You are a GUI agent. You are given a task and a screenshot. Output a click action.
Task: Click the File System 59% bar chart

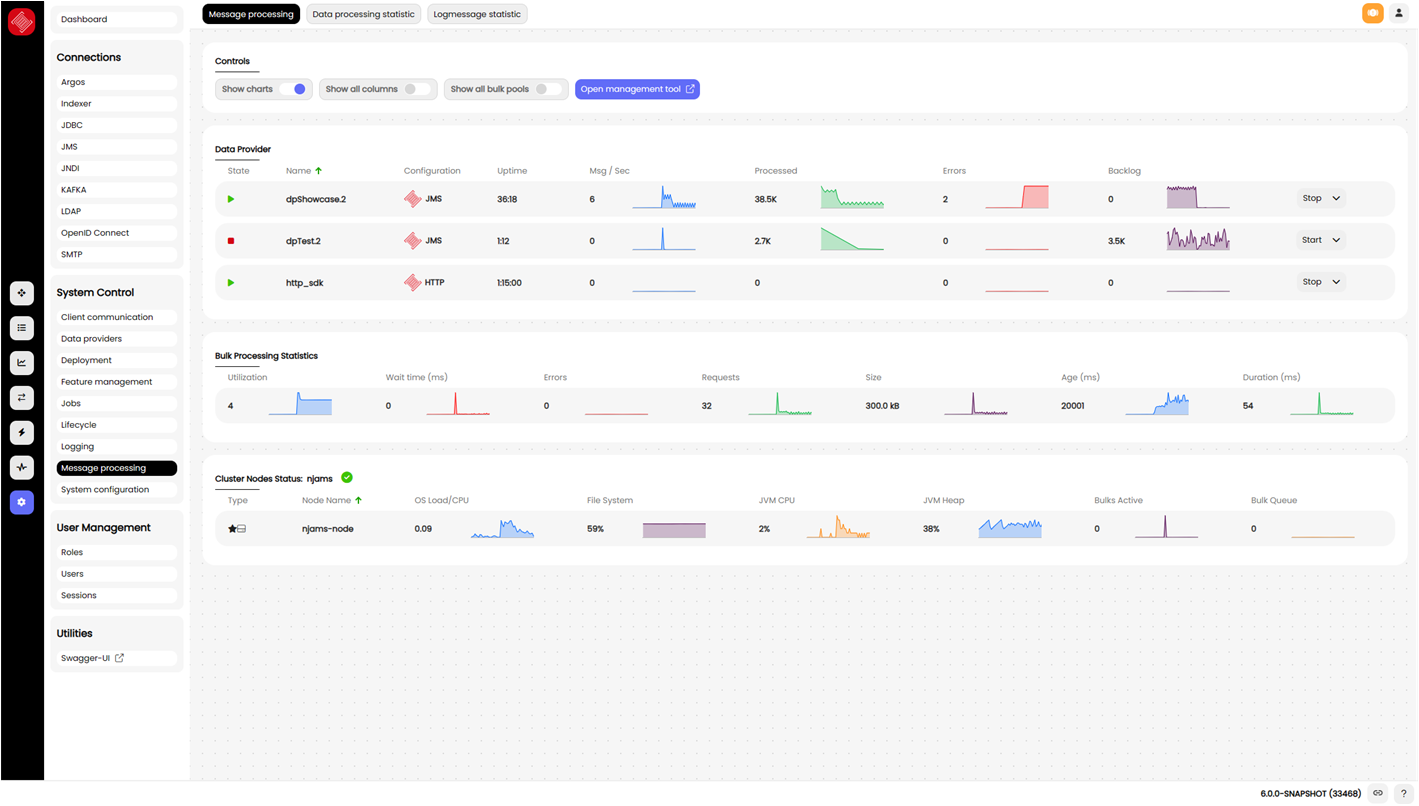coord(674,530)
